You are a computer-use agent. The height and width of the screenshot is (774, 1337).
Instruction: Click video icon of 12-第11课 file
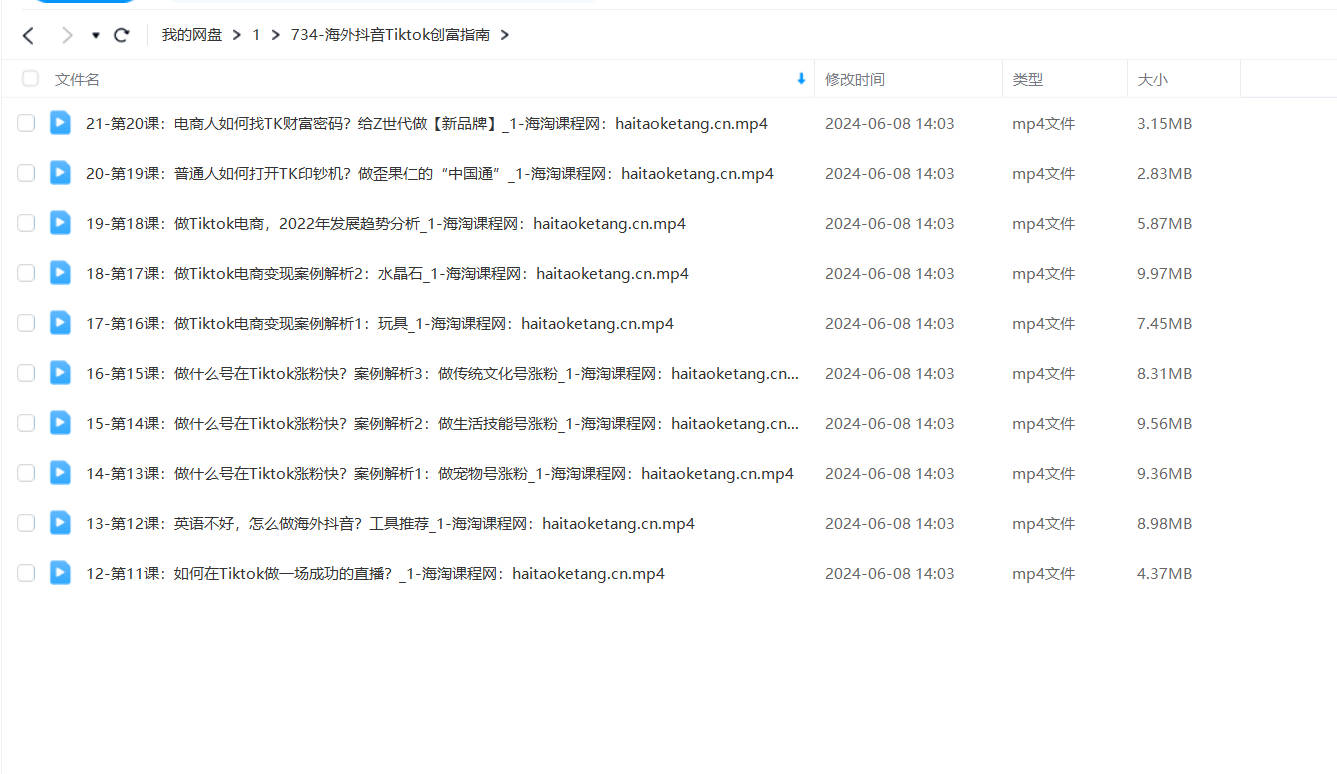(x=60, y=572)
